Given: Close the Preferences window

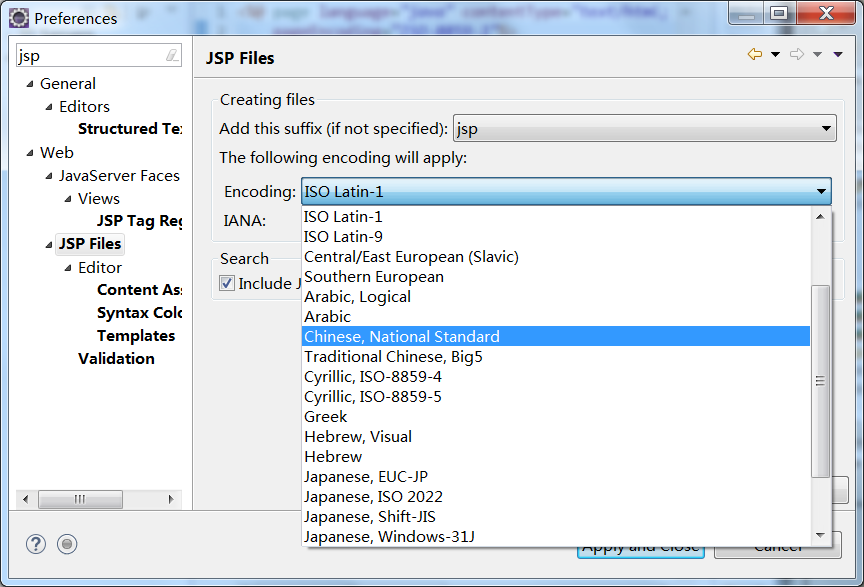Looking at the screenshot, I should 825,13.
